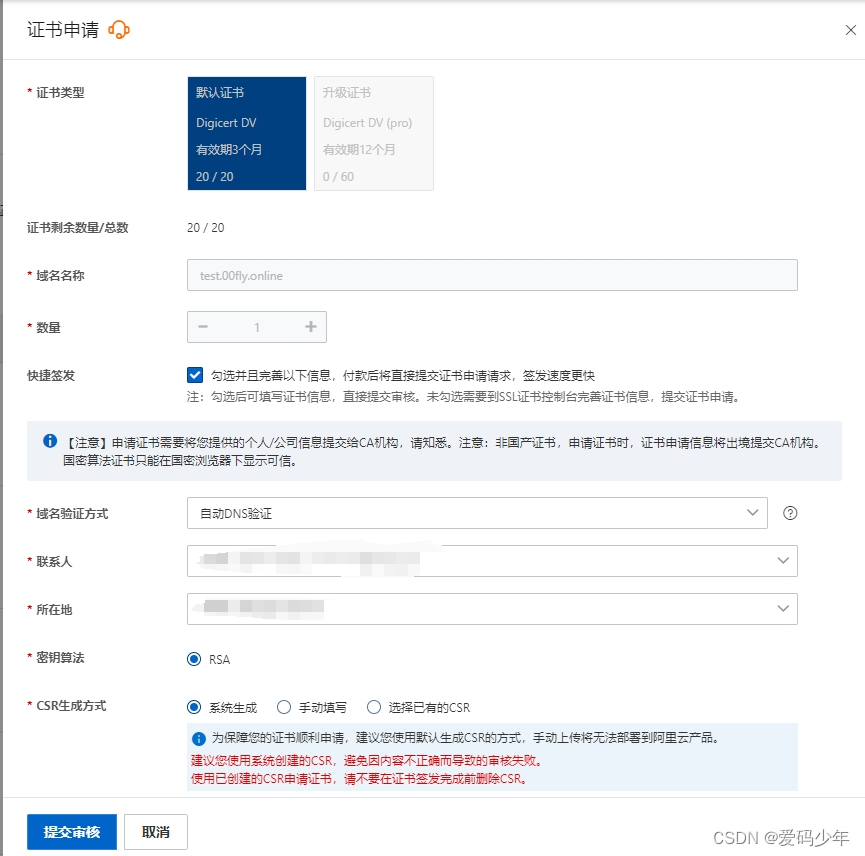Click the help question mark icon
Viewport: 865px width, 856px height.
pyautogui.click(x=790, y=513)
